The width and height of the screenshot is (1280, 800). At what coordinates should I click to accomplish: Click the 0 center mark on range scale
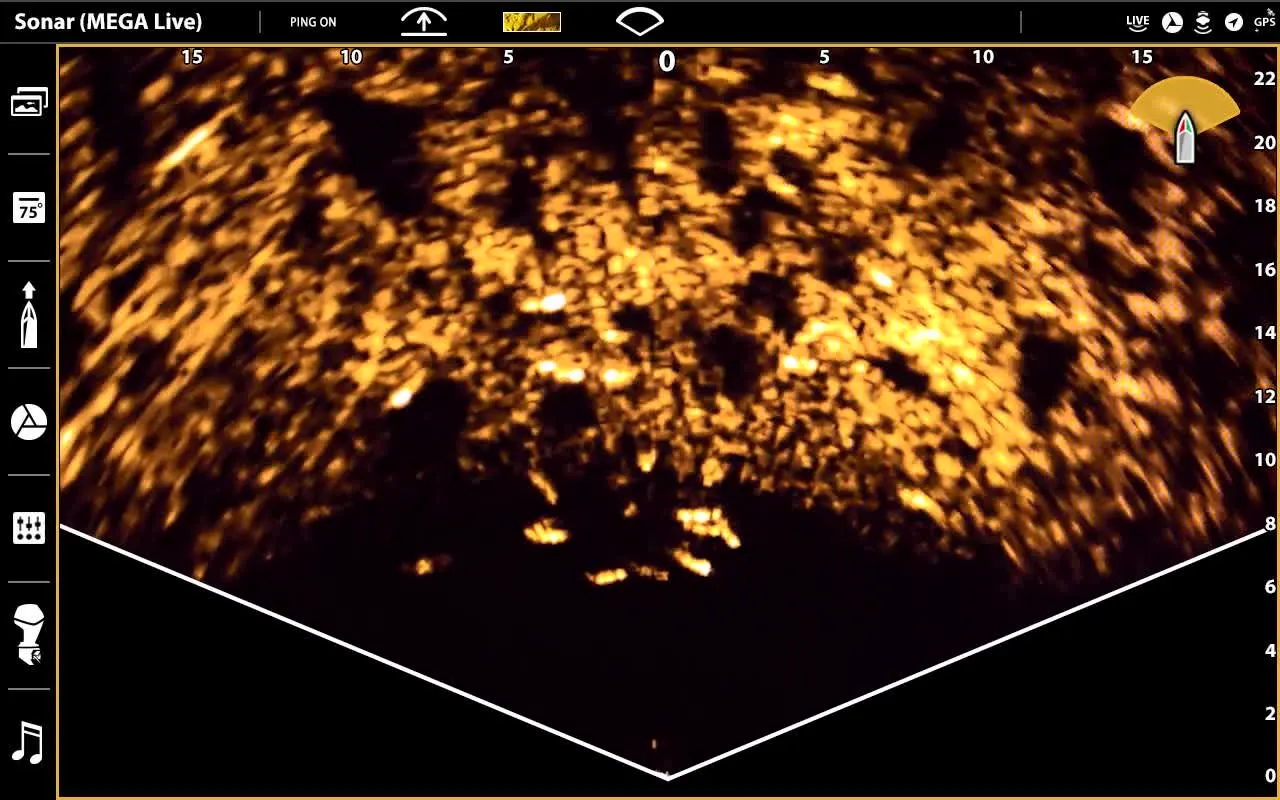click(666, 62)
